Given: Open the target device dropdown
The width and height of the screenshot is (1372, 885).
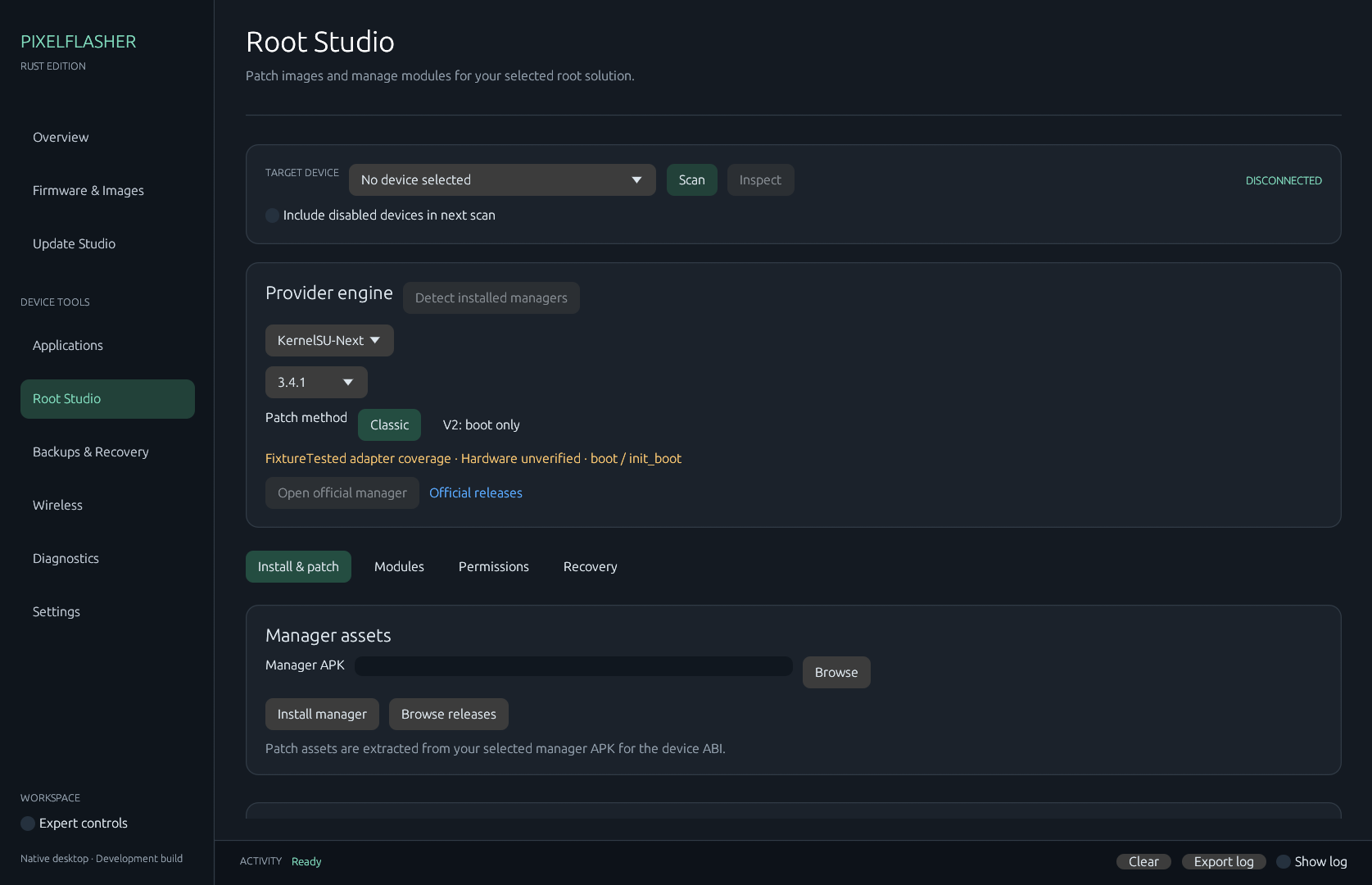Looking at the screenshot, I should (x=502, y=180).
